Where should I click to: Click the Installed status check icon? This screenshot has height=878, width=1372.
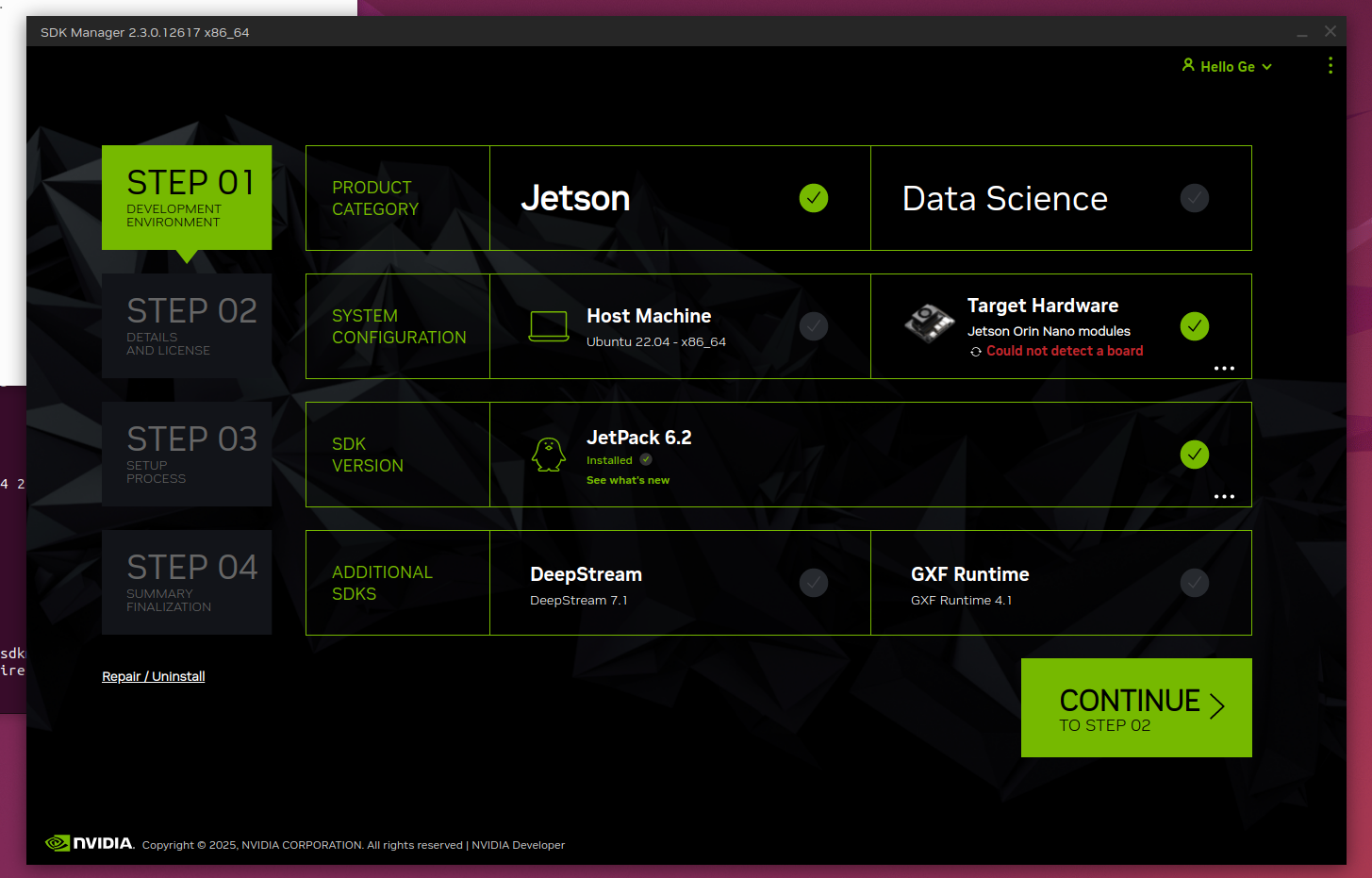click(x=646, y=459)
